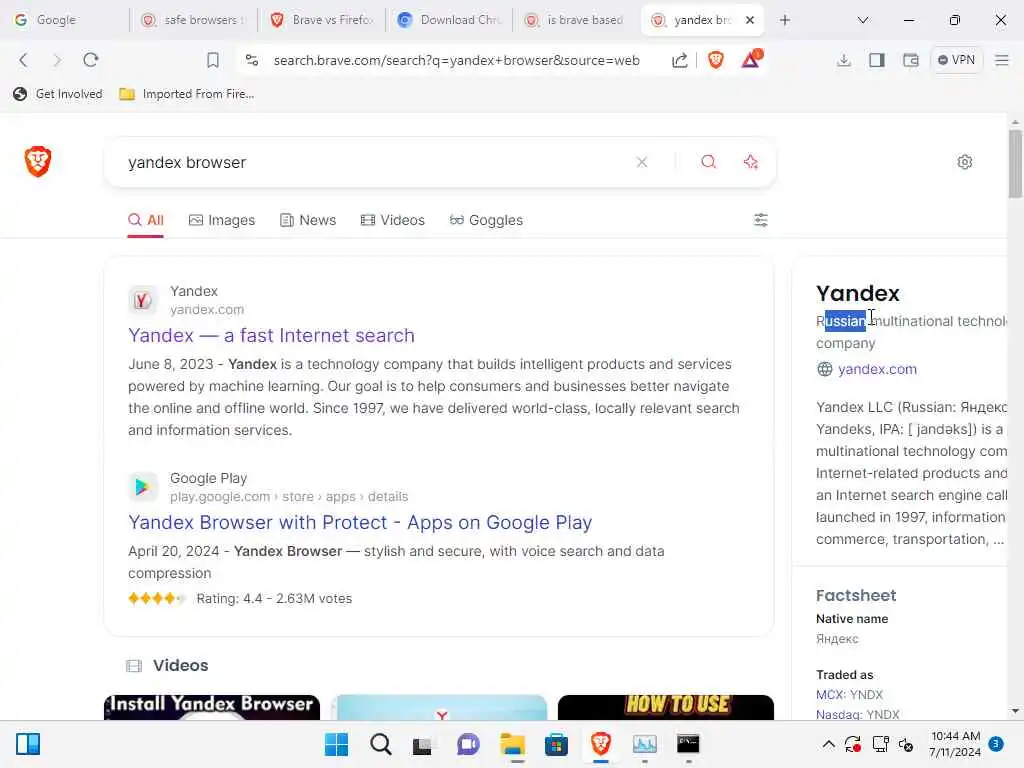Open Imported From Firefox bookmarks folder

coord(187,94)
